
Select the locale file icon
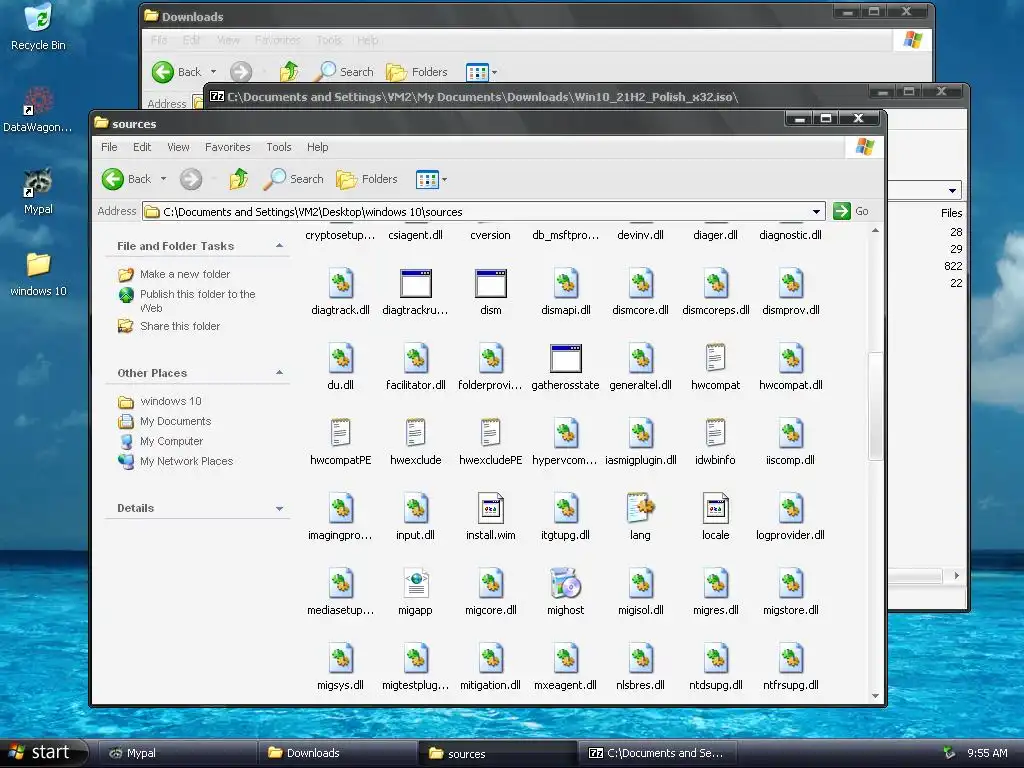coord(715,508)
